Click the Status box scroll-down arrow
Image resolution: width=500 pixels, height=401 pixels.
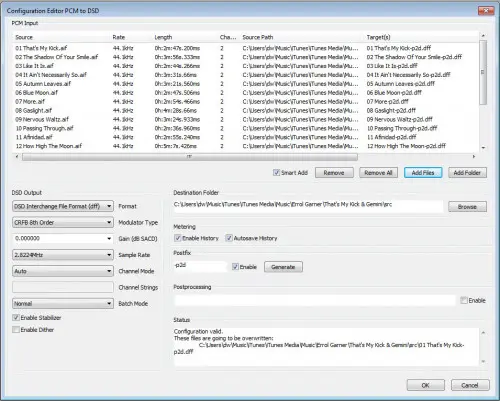pos(483,361)
